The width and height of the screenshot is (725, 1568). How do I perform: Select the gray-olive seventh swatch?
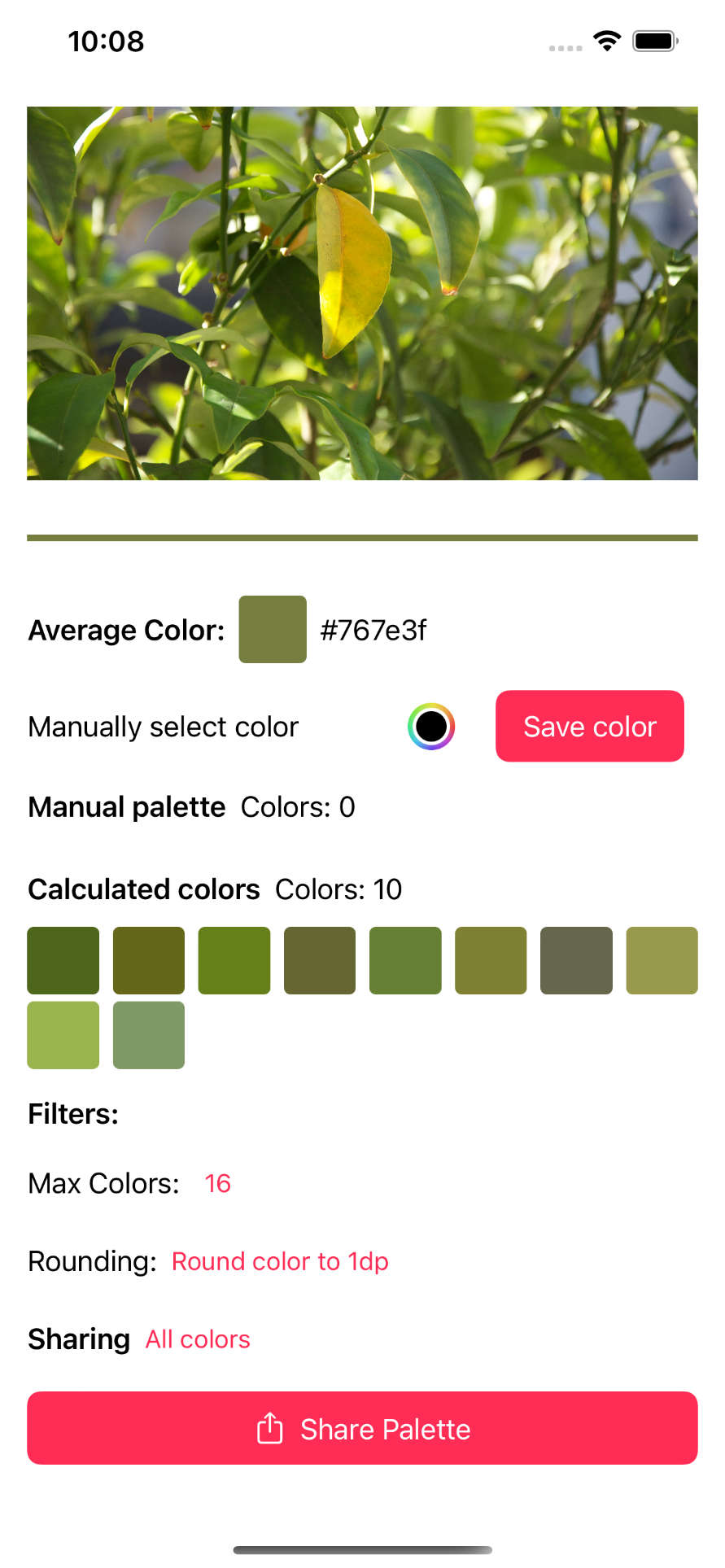[x=576, y=960]
